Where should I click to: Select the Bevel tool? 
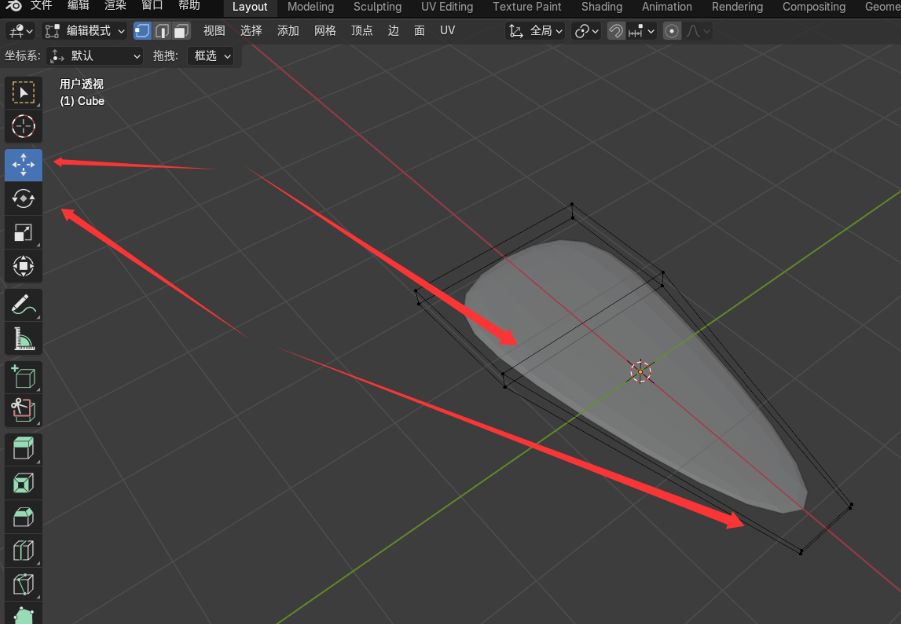23,516
